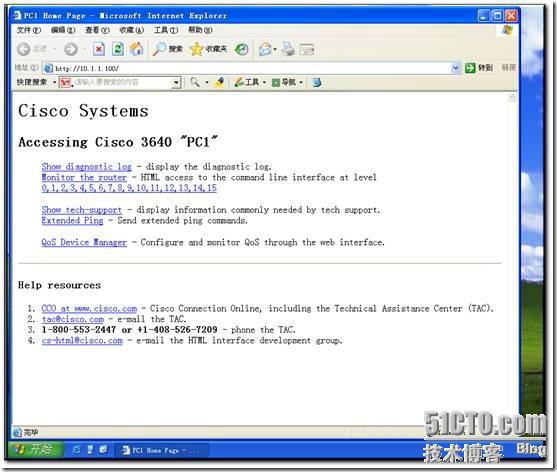This screenshot has width=557, height=472.
Task: Open the Extended Ping link
Action: [72, 220]
